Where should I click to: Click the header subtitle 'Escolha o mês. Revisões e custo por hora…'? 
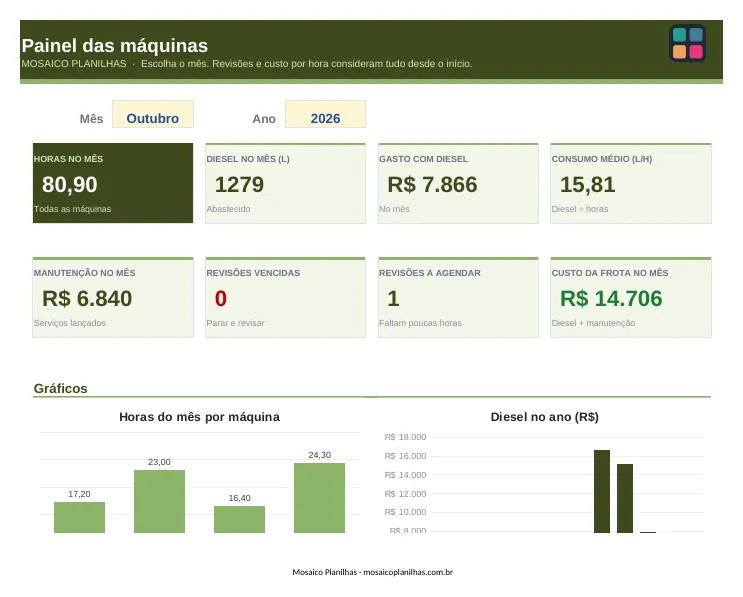[x=307, y=63]
